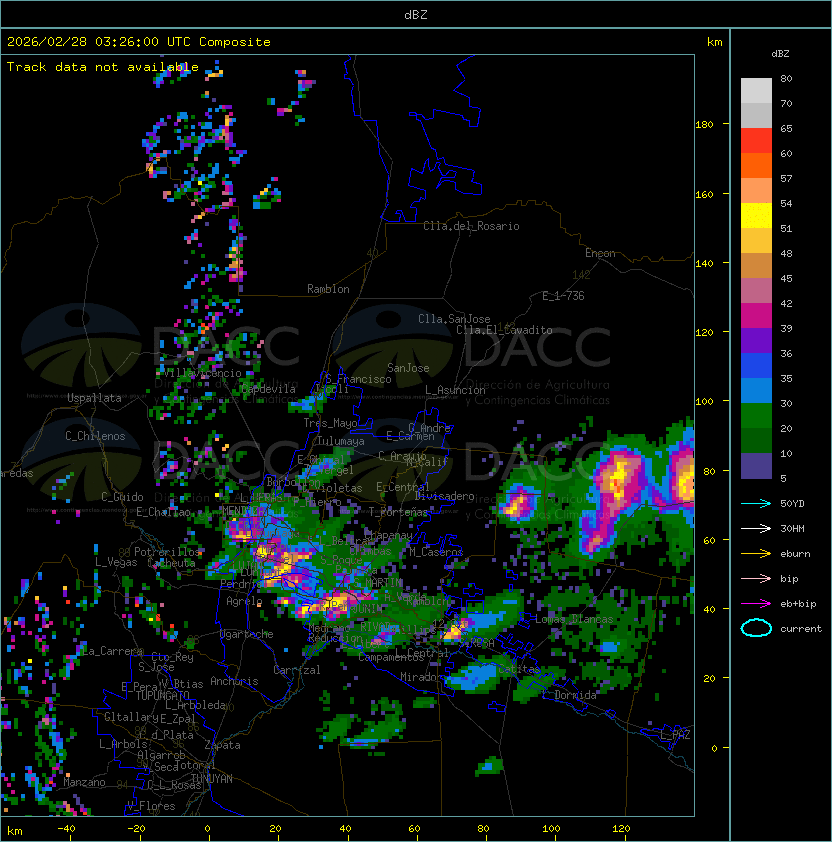Click the '-40' tick on horizontal km axis
This screenshot has width=832, height=842.
point(66,829)
